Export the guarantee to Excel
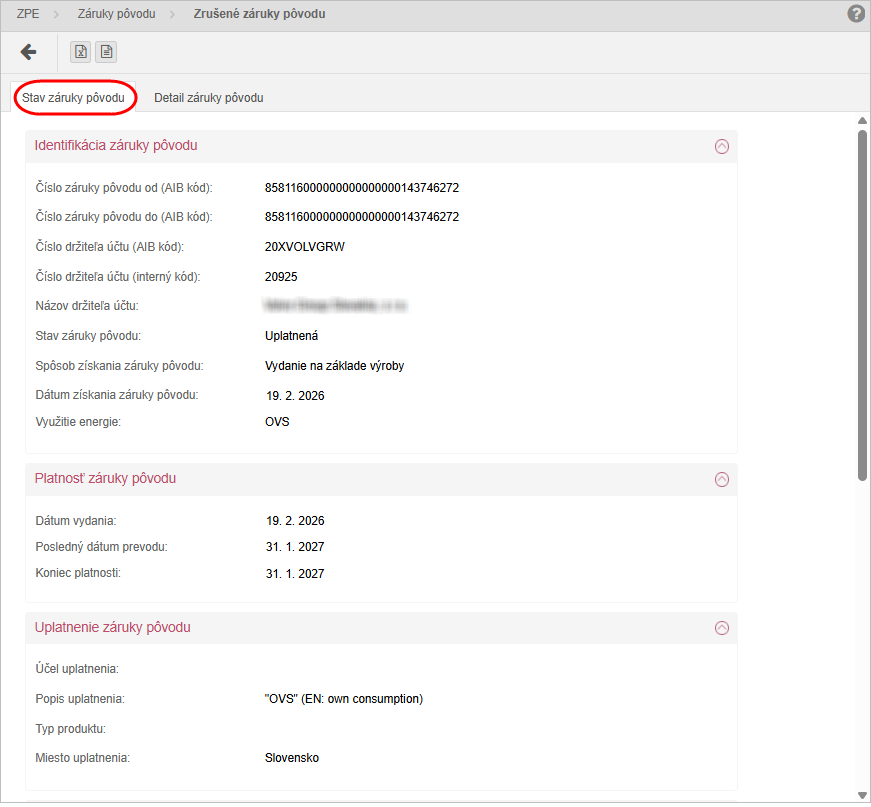The width and height of the screenshot is (871, 807). [x=81, y=52]
